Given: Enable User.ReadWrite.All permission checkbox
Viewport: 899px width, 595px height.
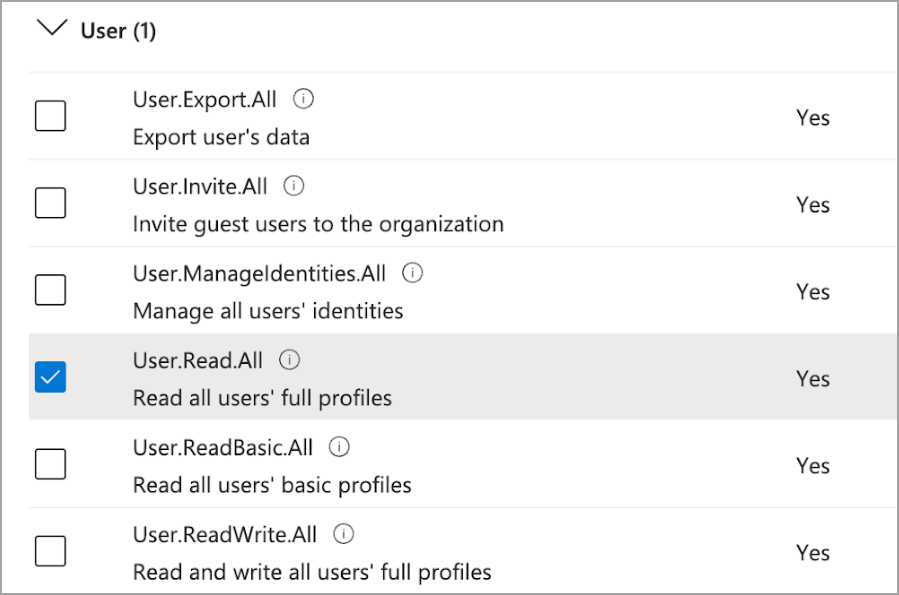Looking at the screenshot, I should [x=50, y=552].
